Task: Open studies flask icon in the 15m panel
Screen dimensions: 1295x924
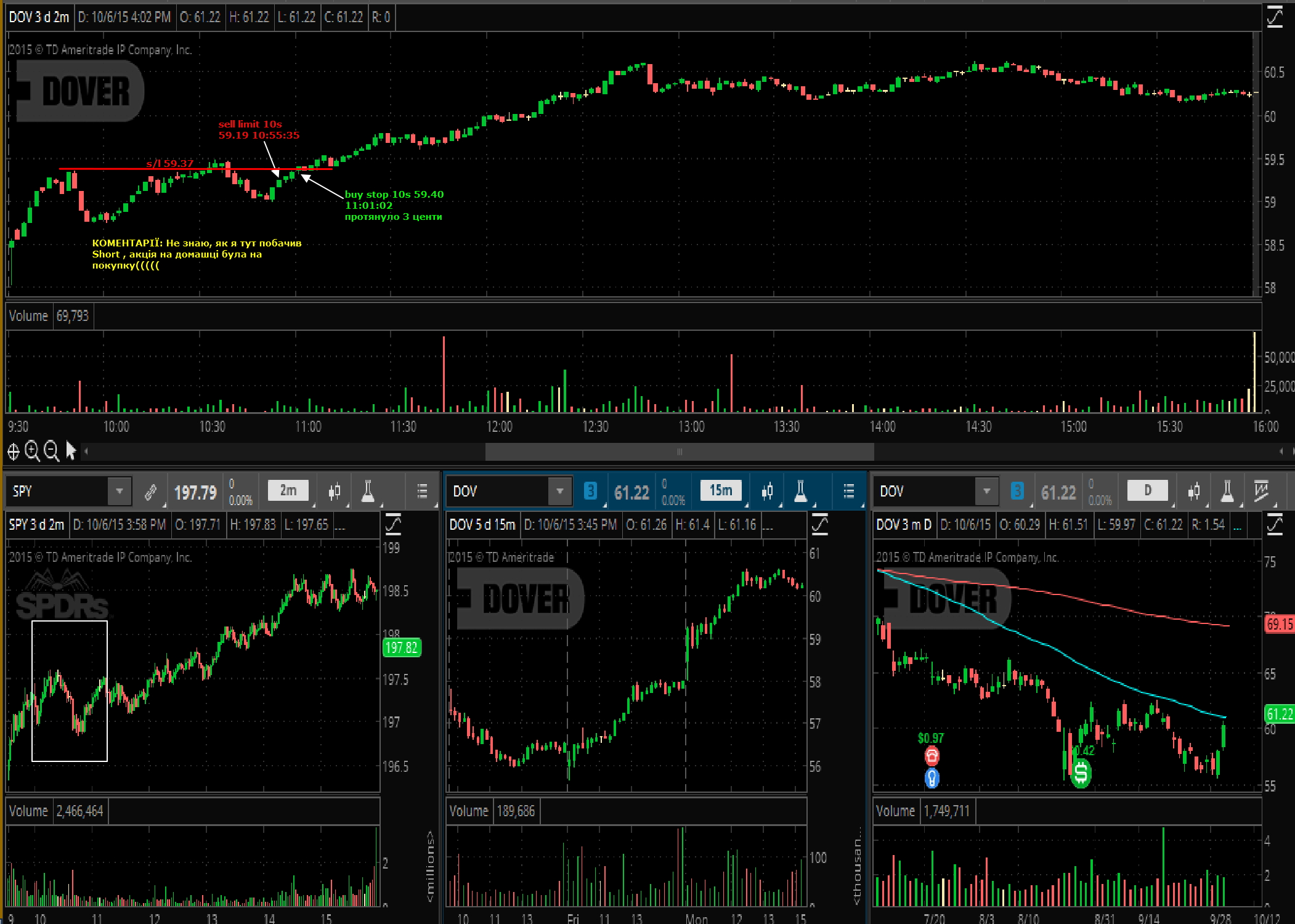Action: click(800, 491)
